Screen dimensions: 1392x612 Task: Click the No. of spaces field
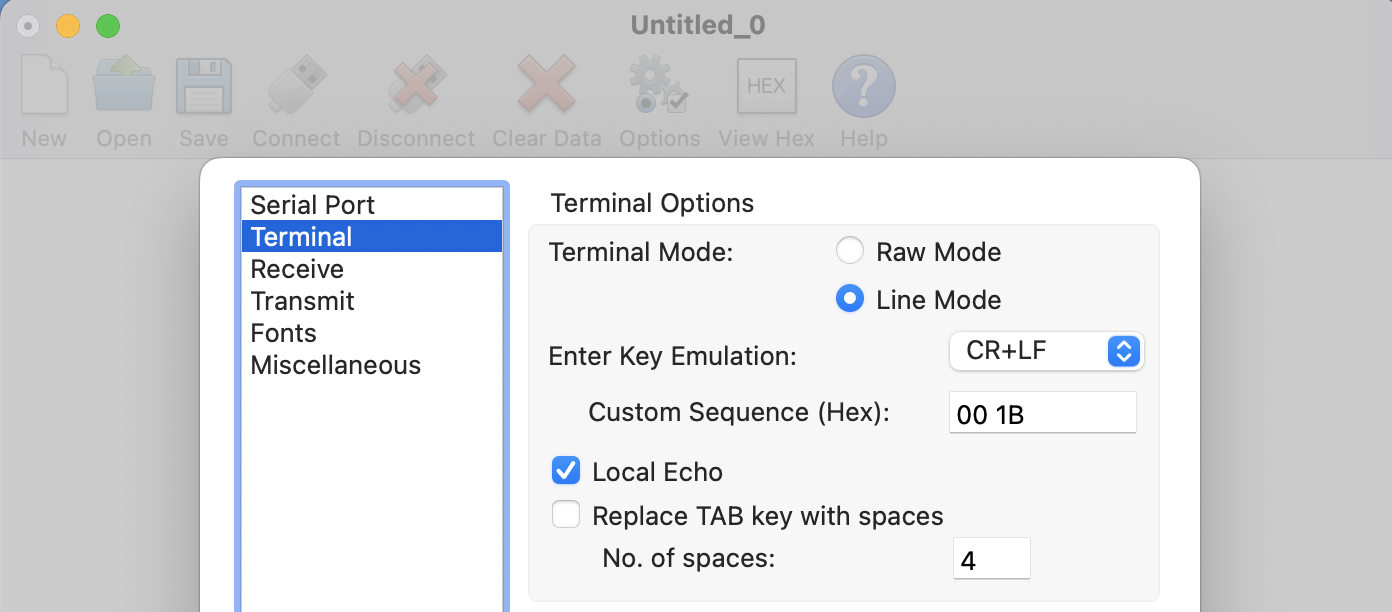(x=991, y=558)
